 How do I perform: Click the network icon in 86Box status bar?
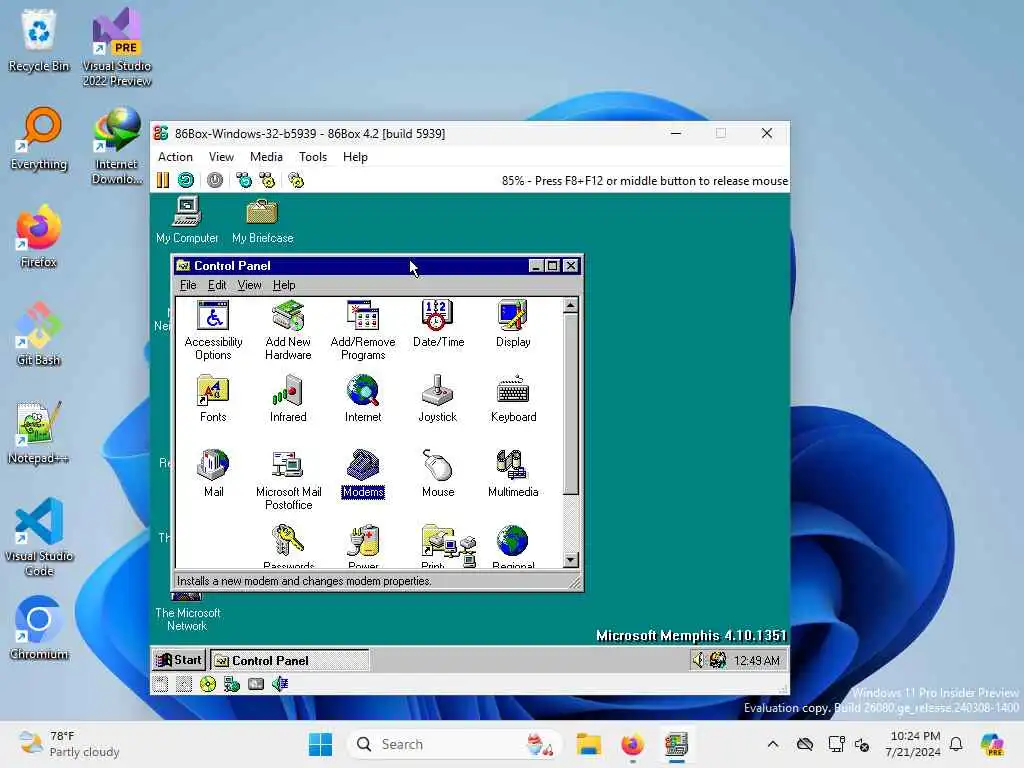(232, 684)
